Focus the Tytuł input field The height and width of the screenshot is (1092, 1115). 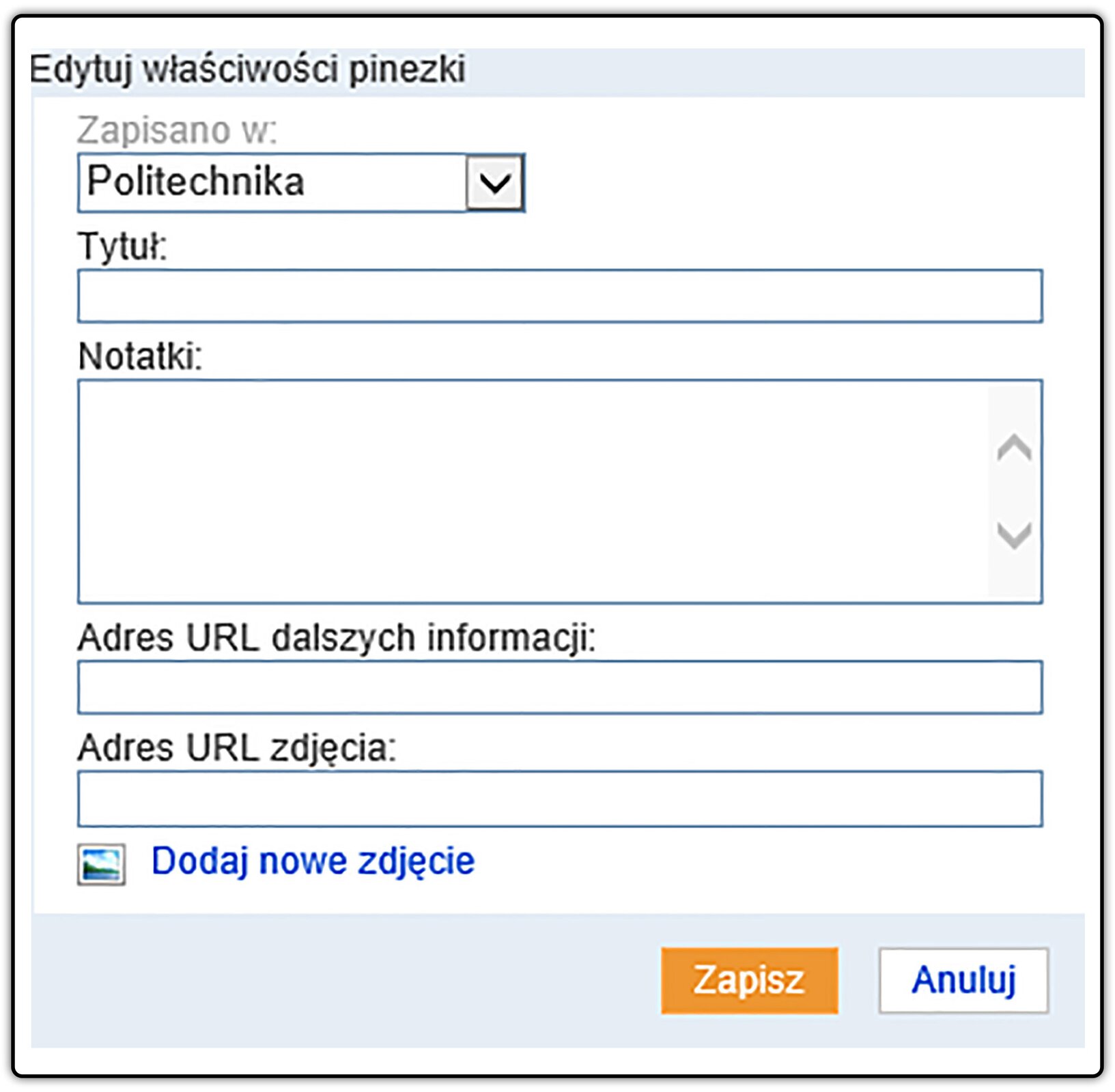560,296
